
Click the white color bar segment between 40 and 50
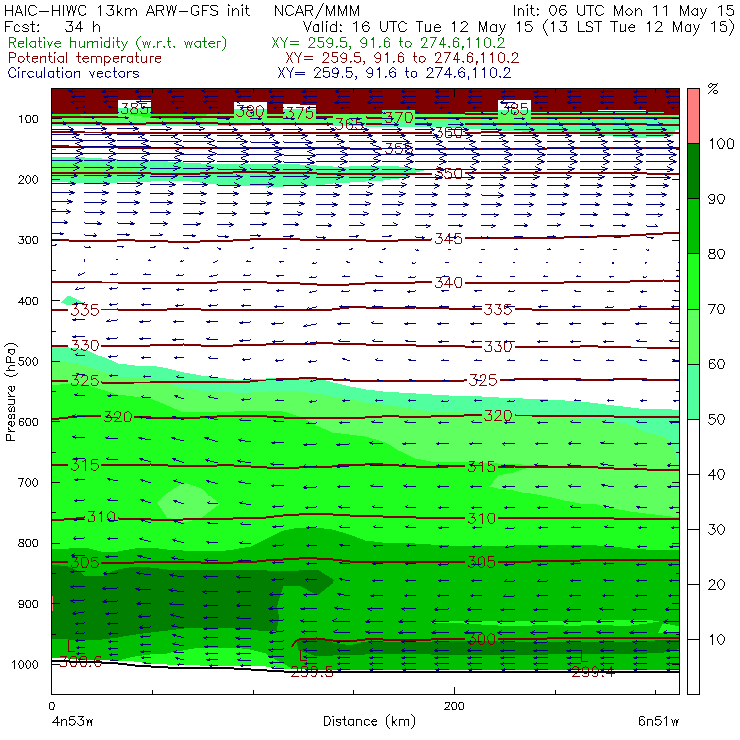click(693, 446)
